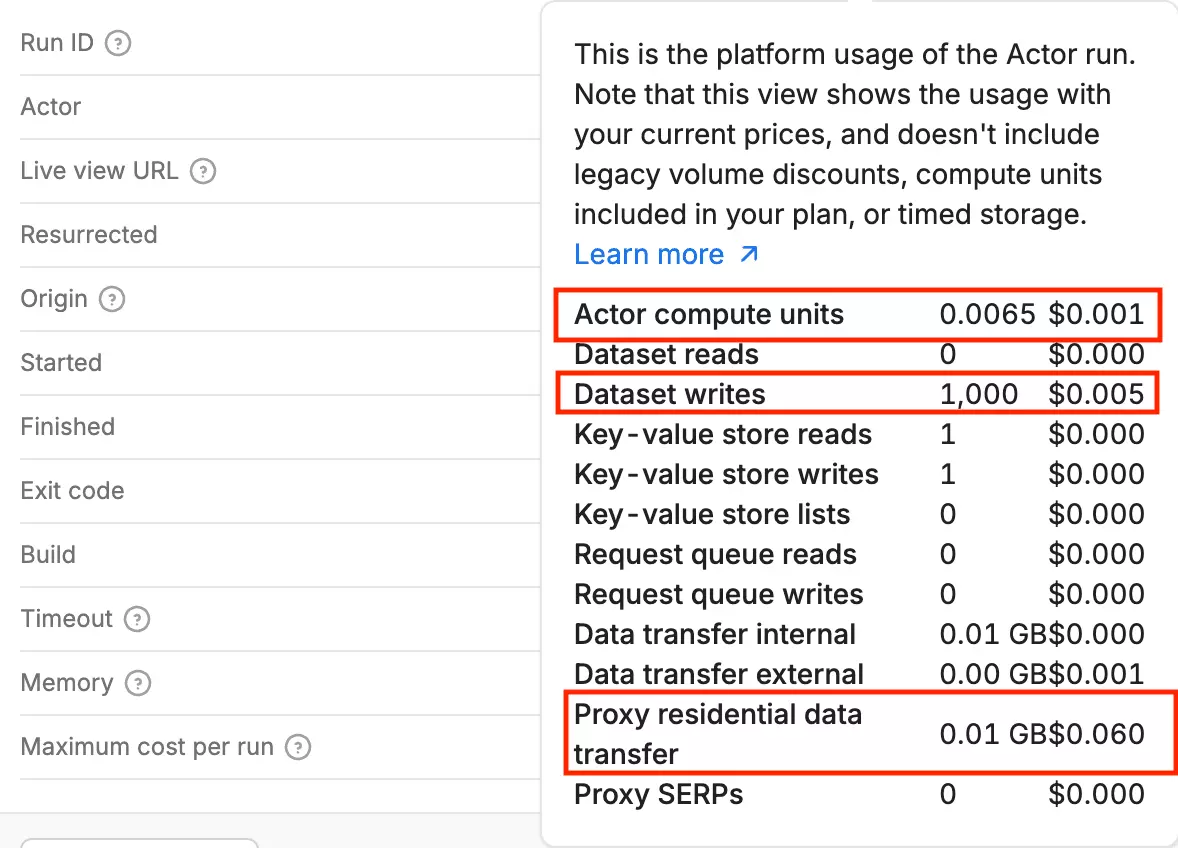Click the Exit code field

tap(71, 491)
